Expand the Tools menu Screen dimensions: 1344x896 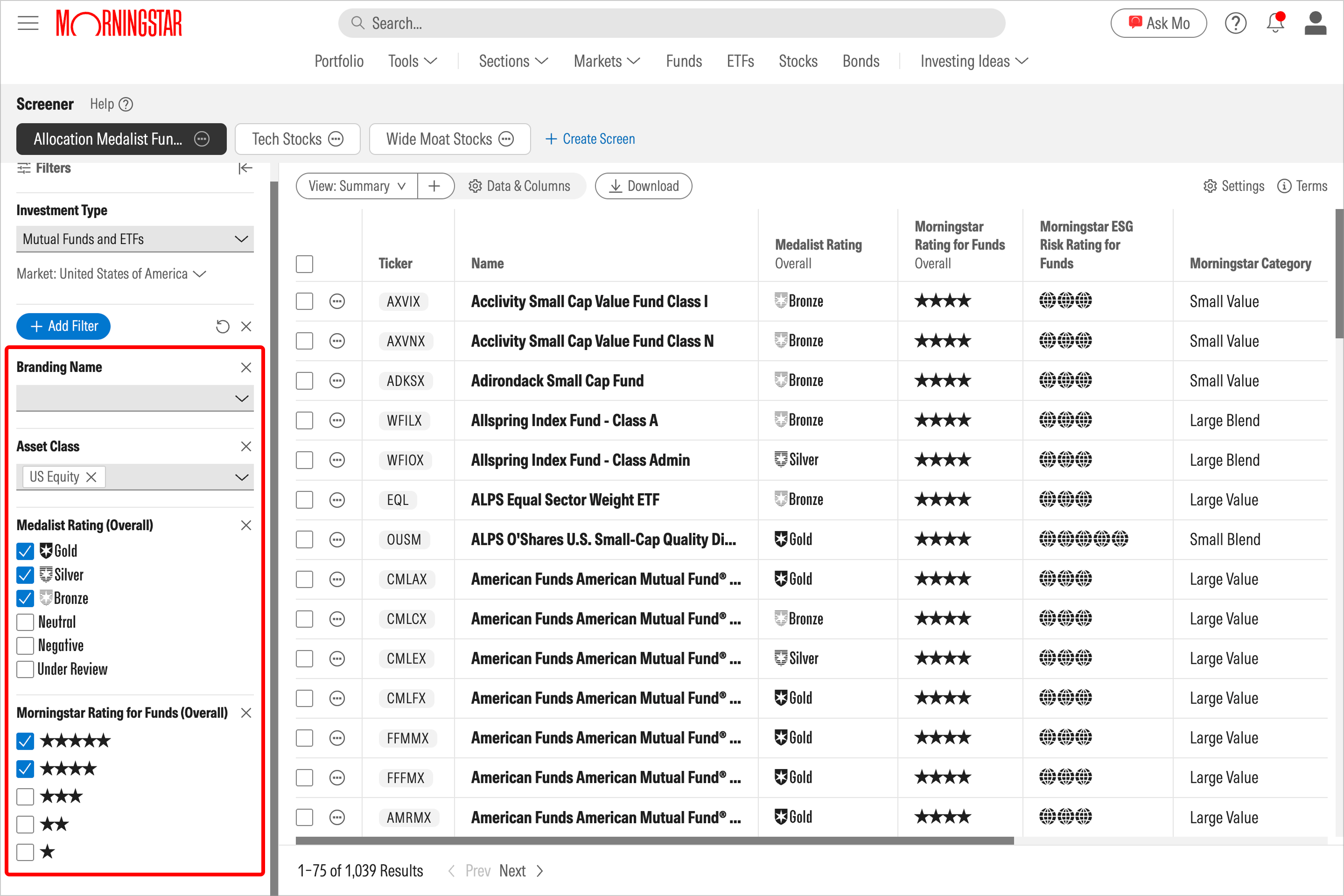tap(413, 61)
